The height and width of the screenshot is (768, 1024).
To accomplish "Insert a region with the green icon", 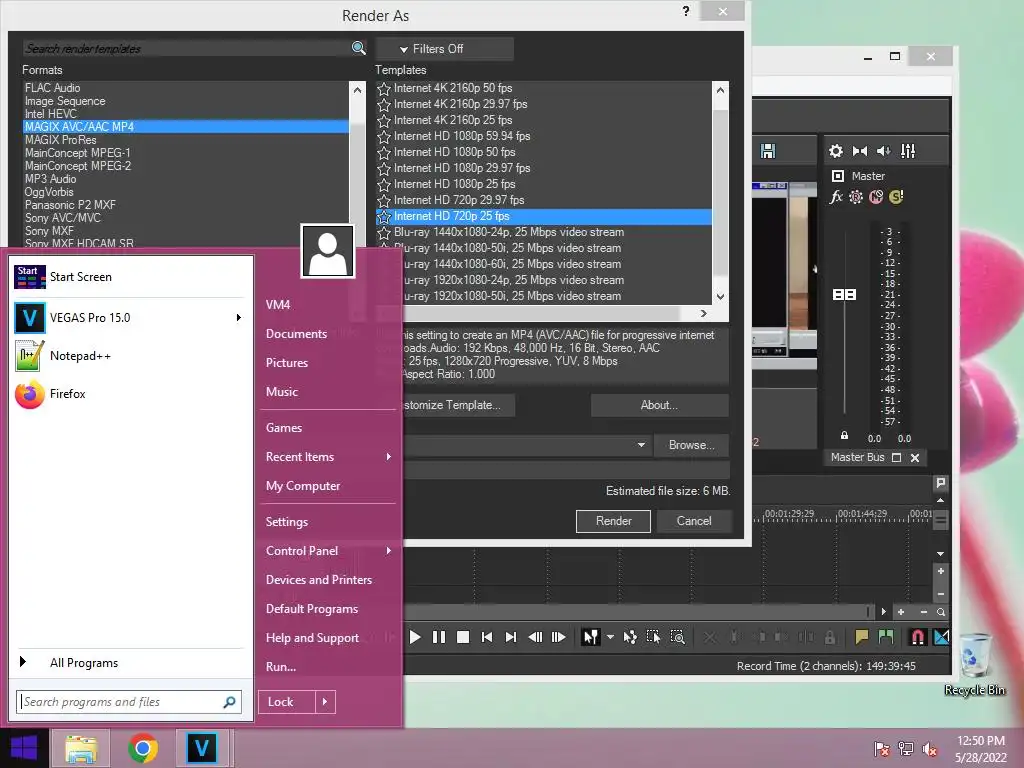I will pyautogui.click(x=886, y=637).
